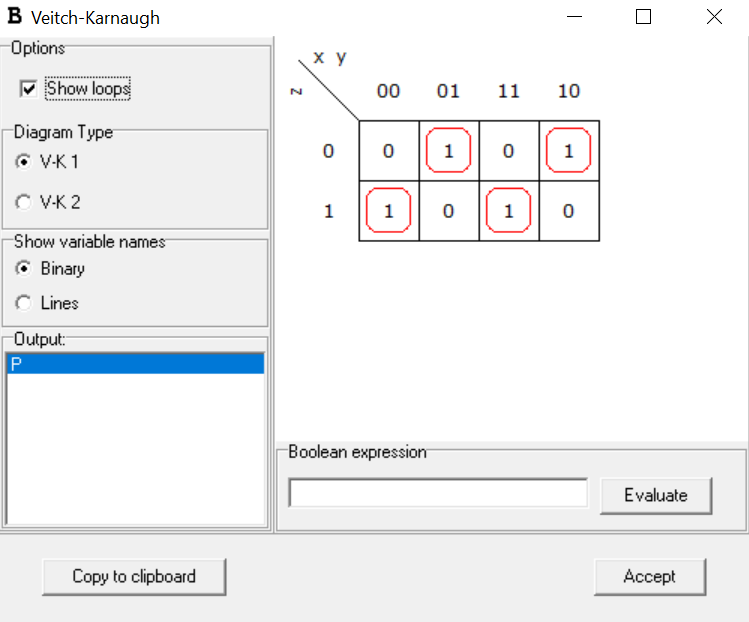Toggle the map cell at xy=11, z=0

(509, 152)
